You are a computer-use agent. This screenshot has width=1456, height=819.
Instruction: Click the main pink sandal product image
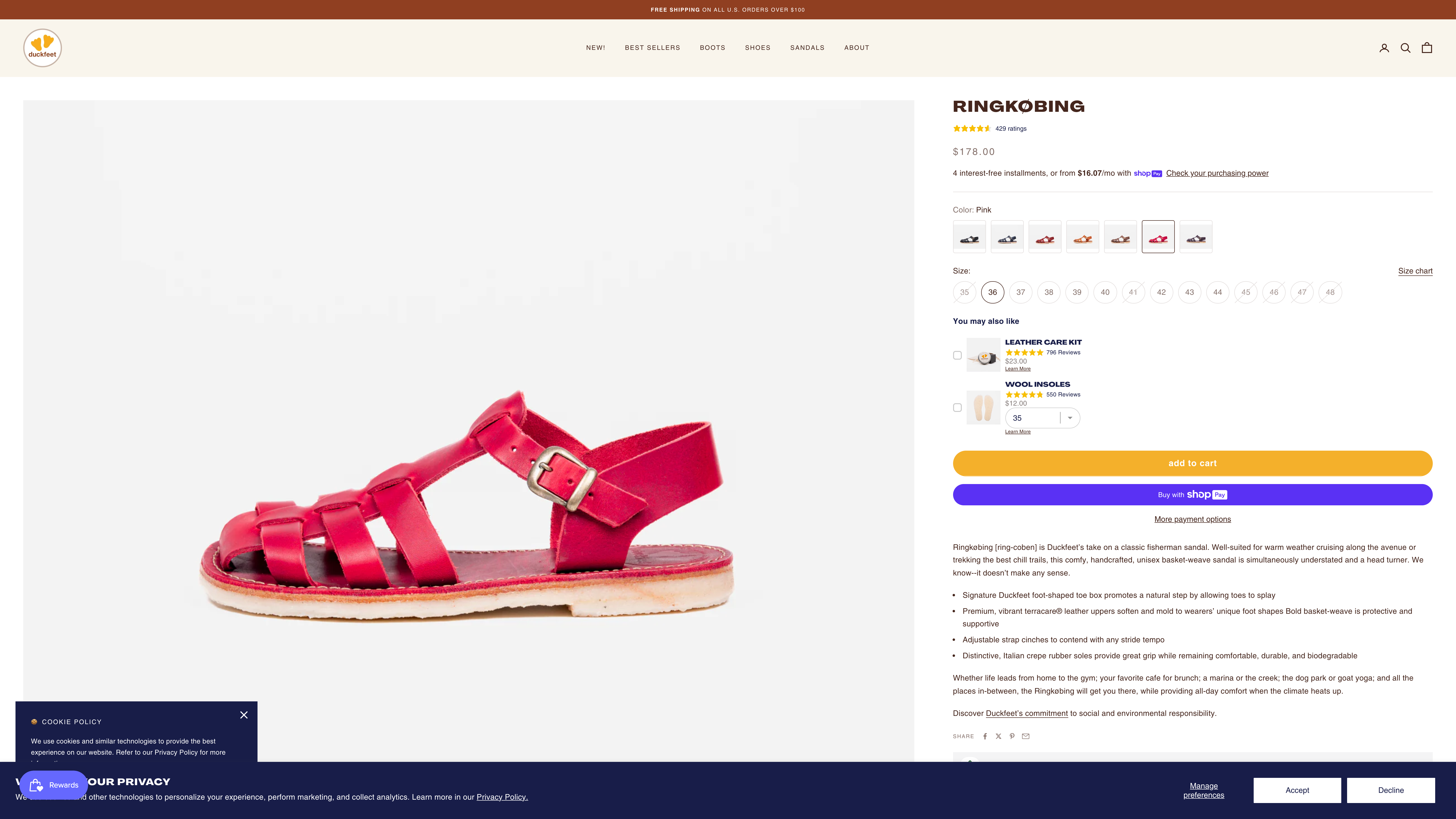(469, 431)
